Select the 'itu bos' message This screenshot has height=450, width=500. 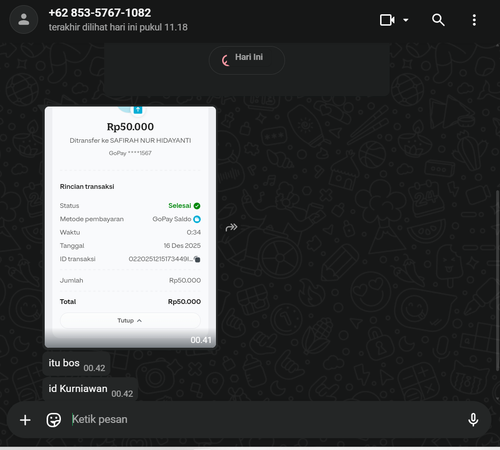[x=76, y=363]
